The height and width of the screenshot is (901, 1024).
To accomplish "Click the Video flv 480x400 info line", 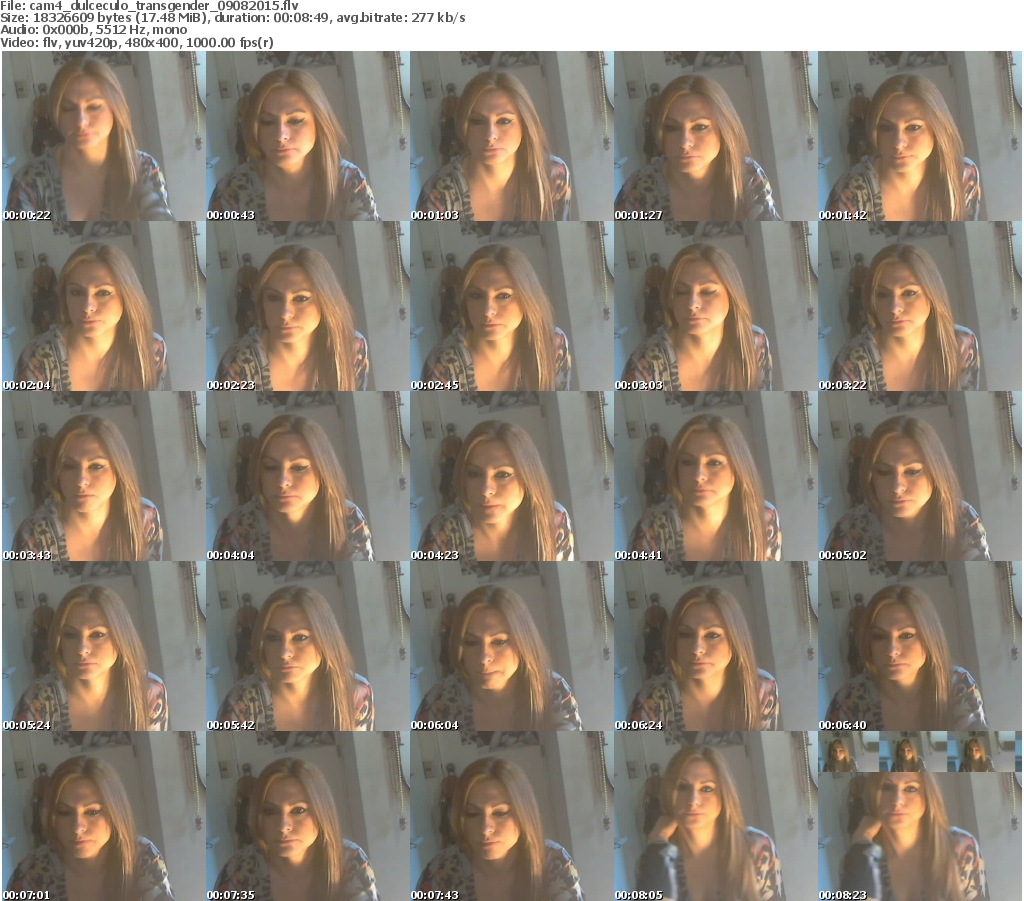I will 136,42.
